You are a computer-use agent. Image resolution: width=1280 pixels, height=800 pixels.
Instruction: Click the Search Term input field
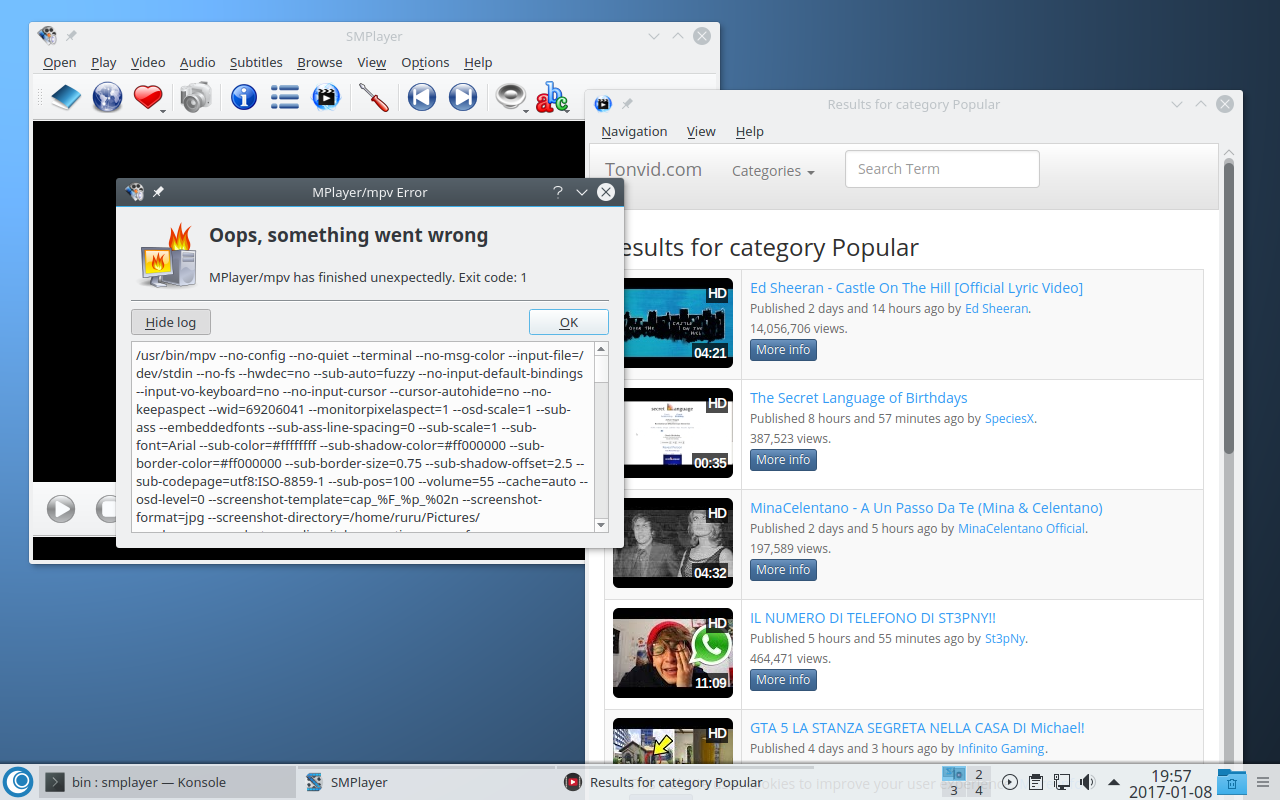coord(942,169)
